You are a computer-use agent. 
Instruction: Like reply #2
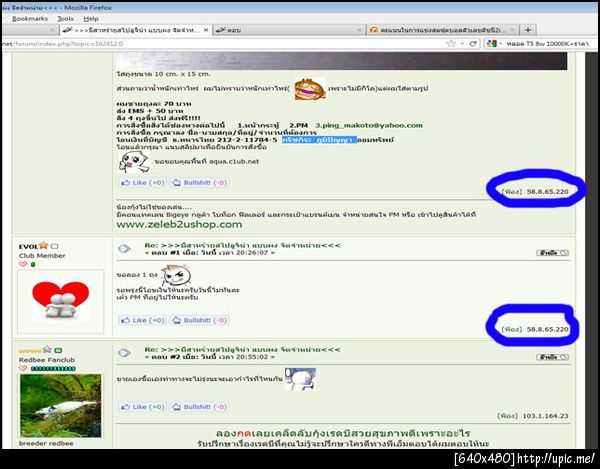point(142,407)
